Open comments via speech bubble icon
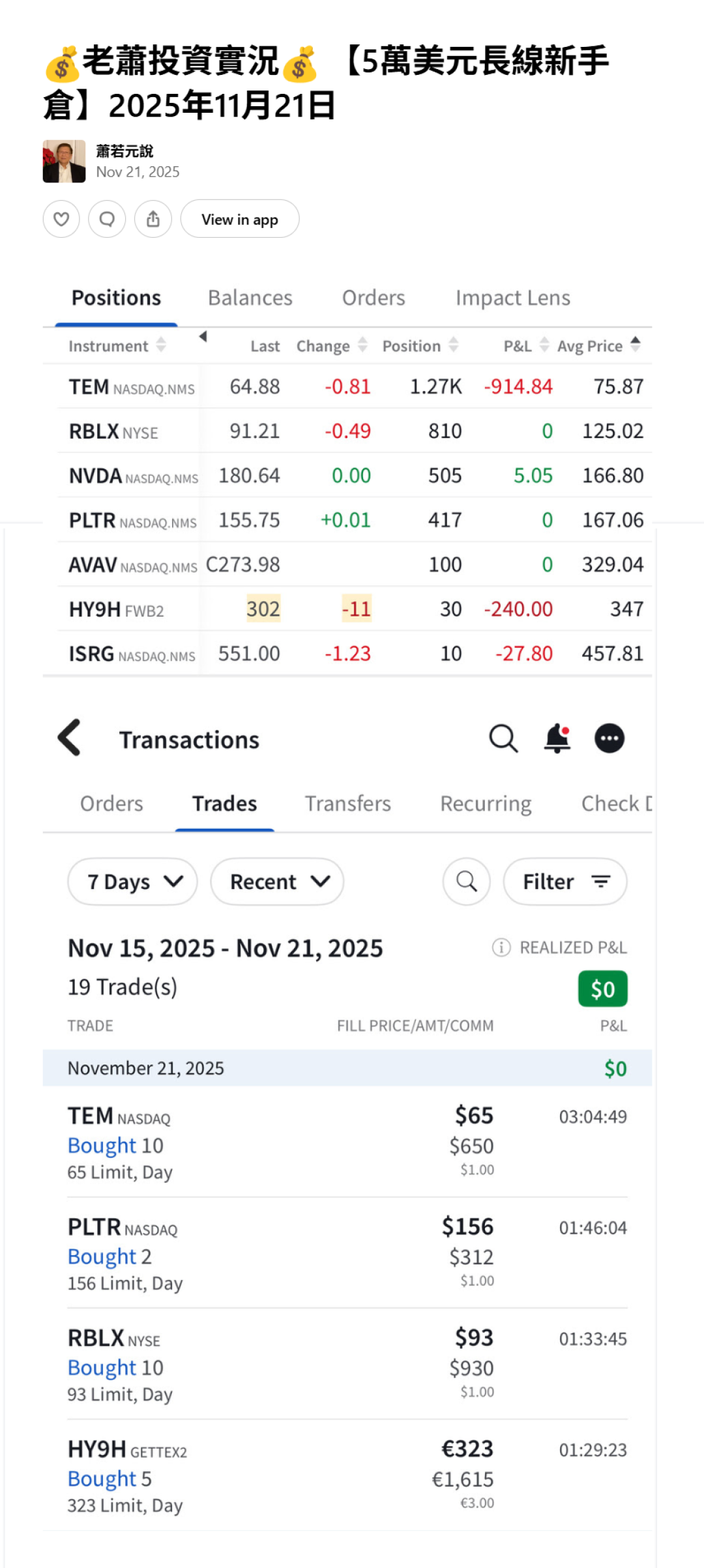The width and height of the screenshot is (704, 1568). [107, 219]
